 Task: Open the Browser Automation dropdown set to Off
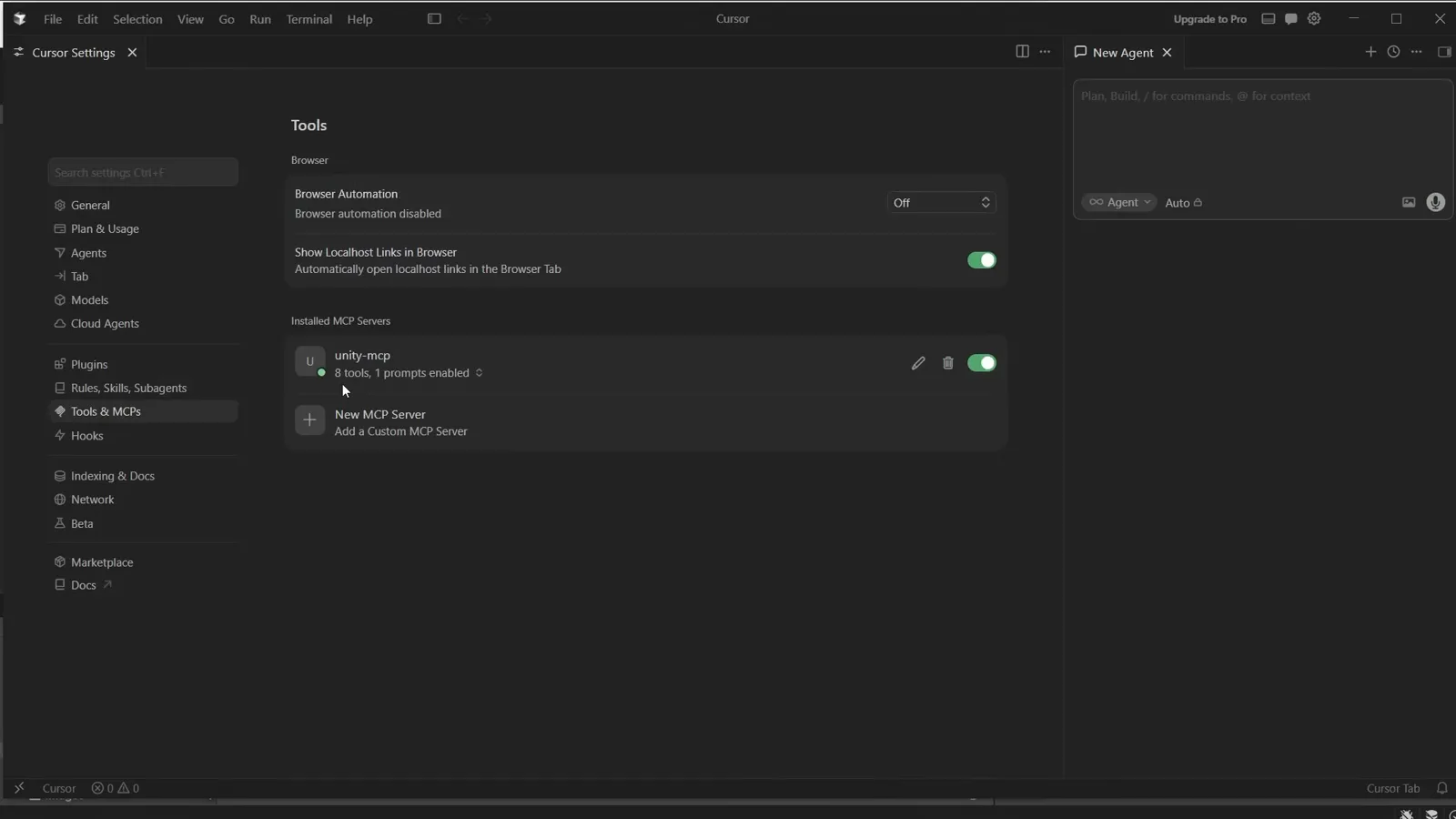click(941, 203)
